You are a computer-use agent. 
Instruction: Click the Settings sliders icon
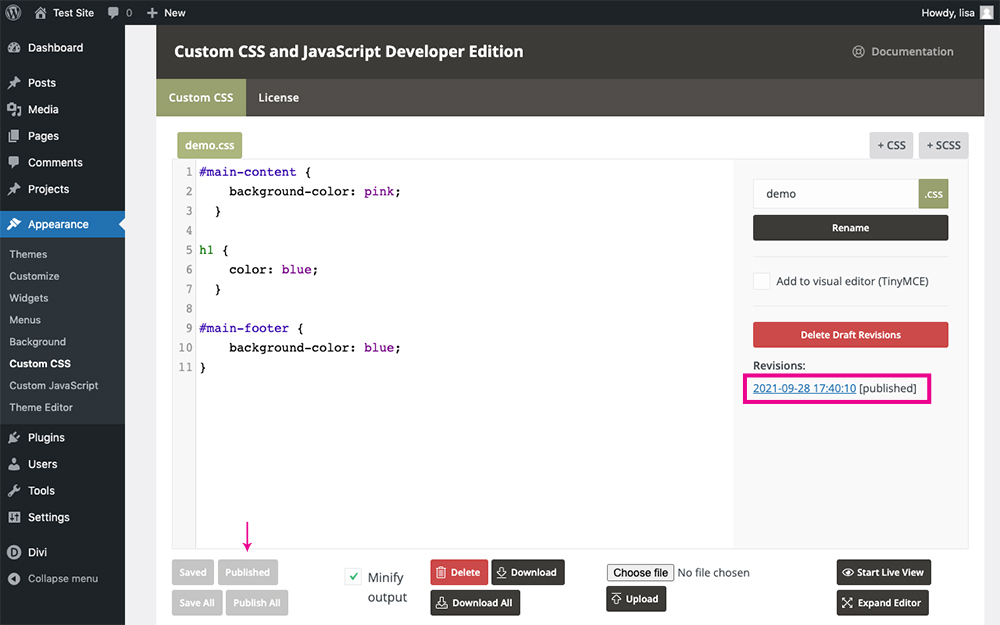coord(14,517)
